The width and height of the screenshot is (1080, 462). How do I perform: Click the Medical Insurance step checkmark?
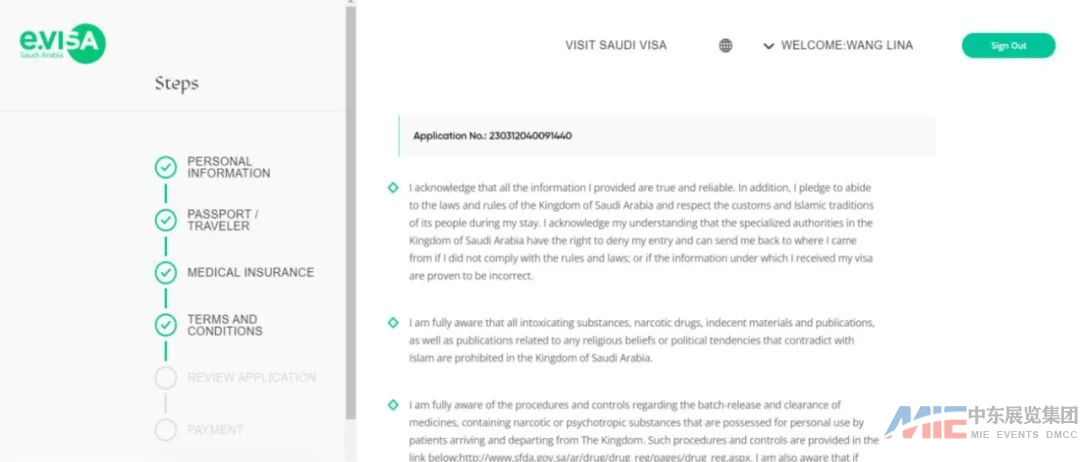[x=166, y=272]
